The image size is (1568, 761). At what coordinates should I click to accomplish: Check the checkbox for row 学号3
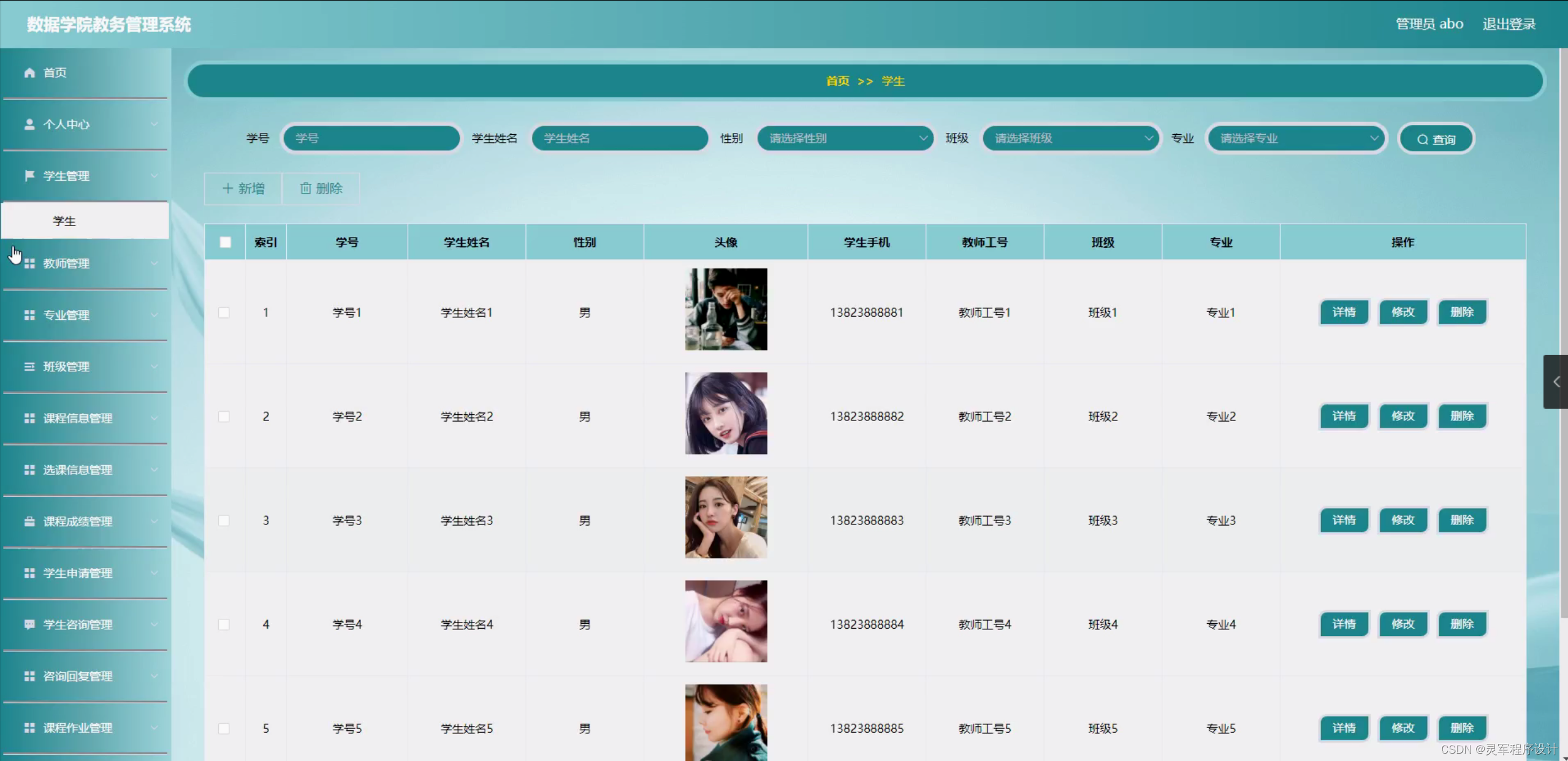(224, 520)
